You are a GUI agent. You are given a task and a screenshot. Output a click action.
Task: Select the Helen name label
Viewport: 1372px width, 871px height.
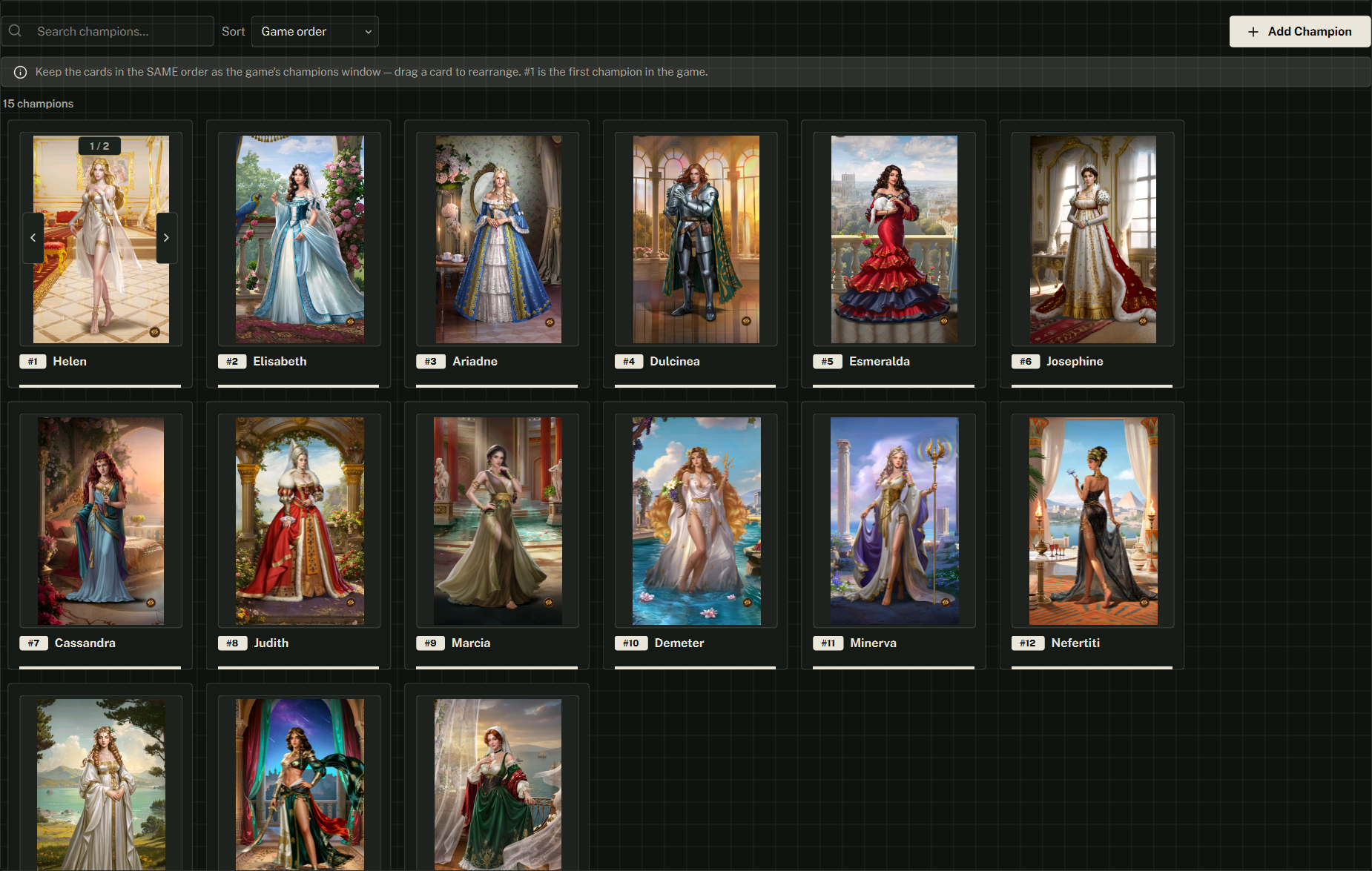[70, 361]
